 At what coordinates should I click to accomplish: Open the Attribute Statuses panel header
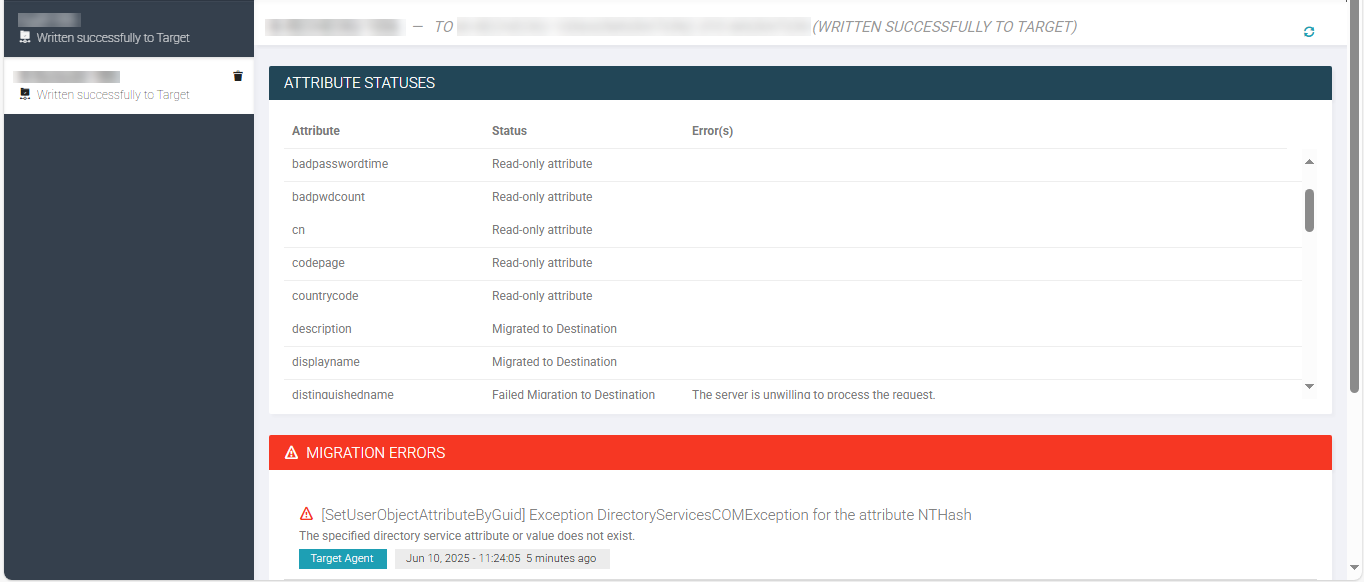pos(360,83)
